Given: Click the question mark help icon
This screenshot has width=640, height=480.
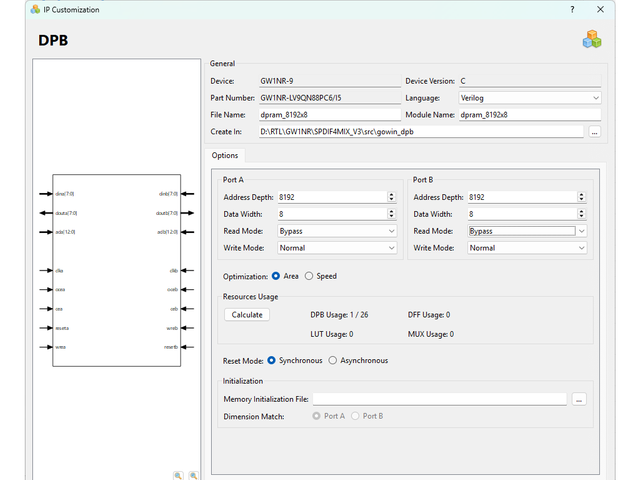Looking at the screenshot, I should coord(572,9).
